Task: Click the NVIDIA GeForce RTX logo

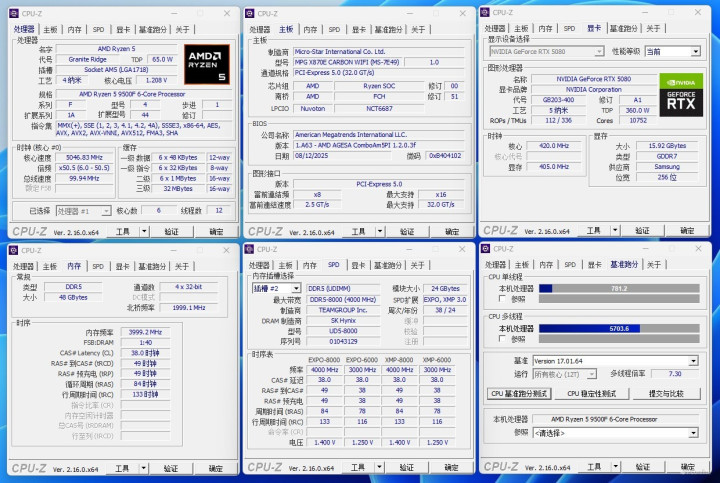Action: pyautogui.click(x=681, y=95)
